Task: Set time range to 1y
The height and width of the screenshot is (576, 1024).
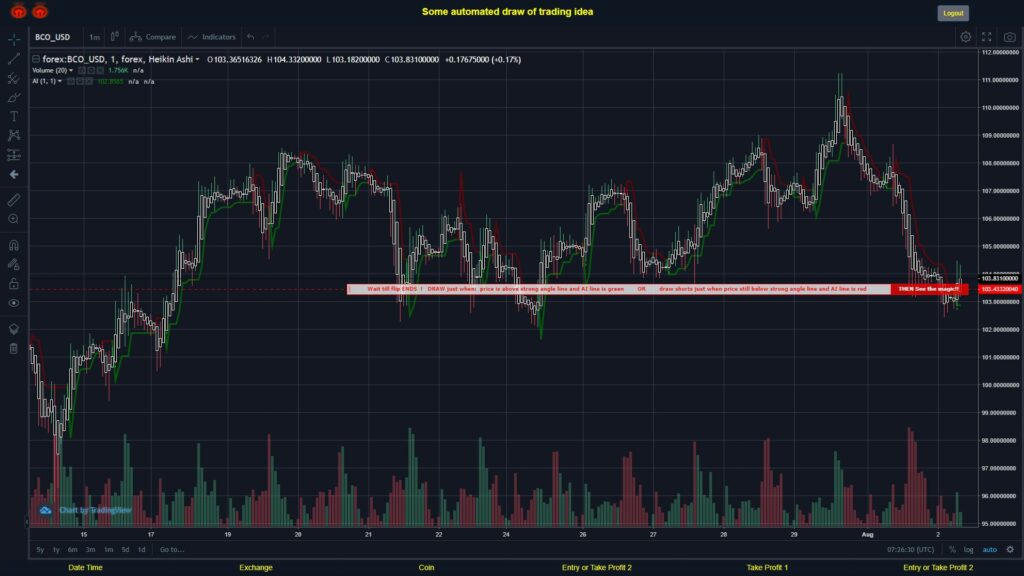Action: pos(56,550)
